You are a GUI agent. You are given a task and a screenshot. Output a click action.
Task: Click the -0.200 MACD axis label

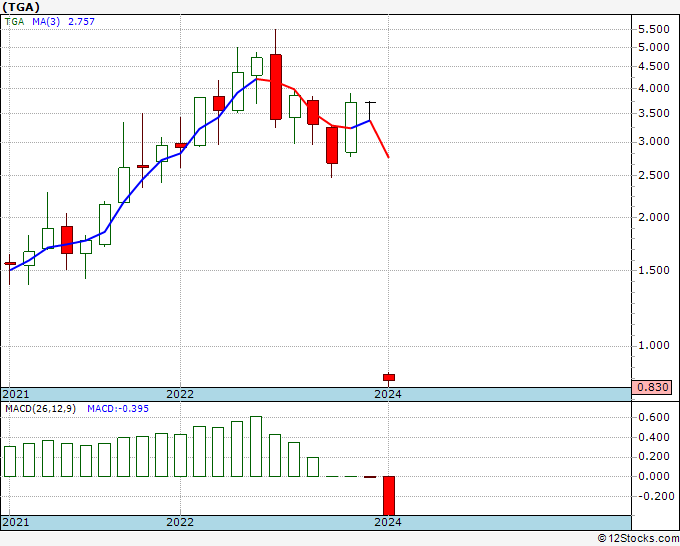pyautogui.click(x=657, y=497)
